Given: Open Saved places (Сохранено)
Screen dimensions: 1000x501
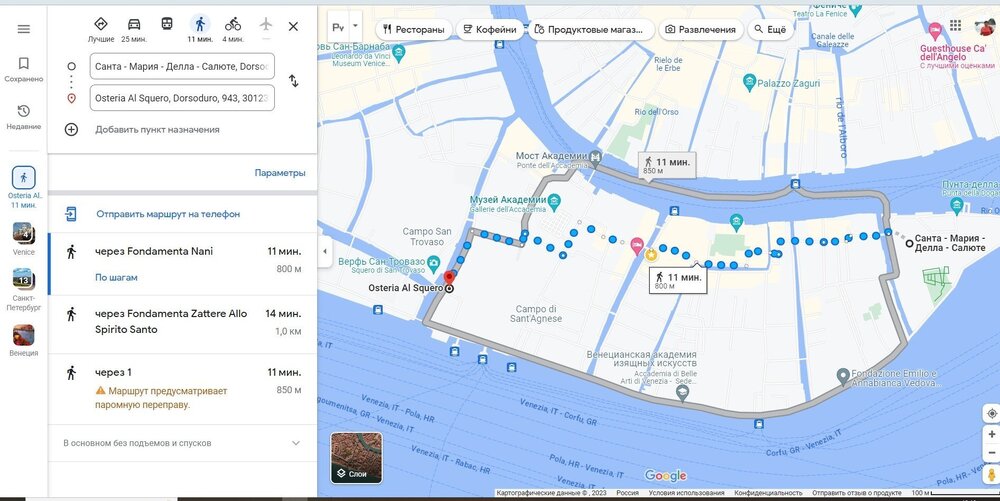Looking at the screenshot, I should [x=24, y=69].
